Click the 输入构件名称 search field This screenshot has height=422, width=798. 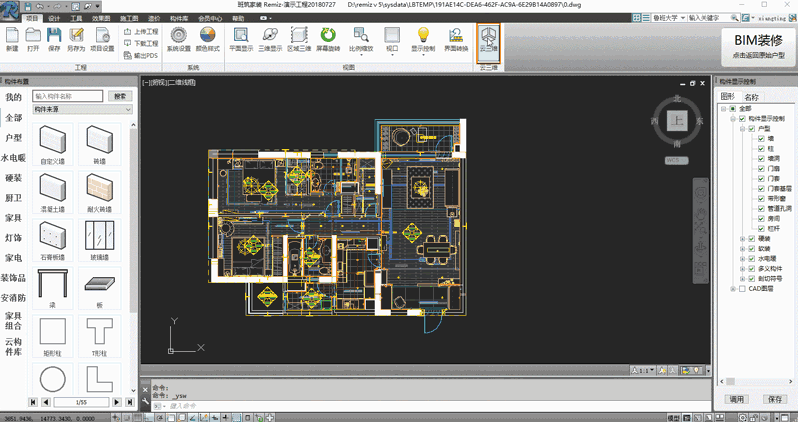point(68,96)
